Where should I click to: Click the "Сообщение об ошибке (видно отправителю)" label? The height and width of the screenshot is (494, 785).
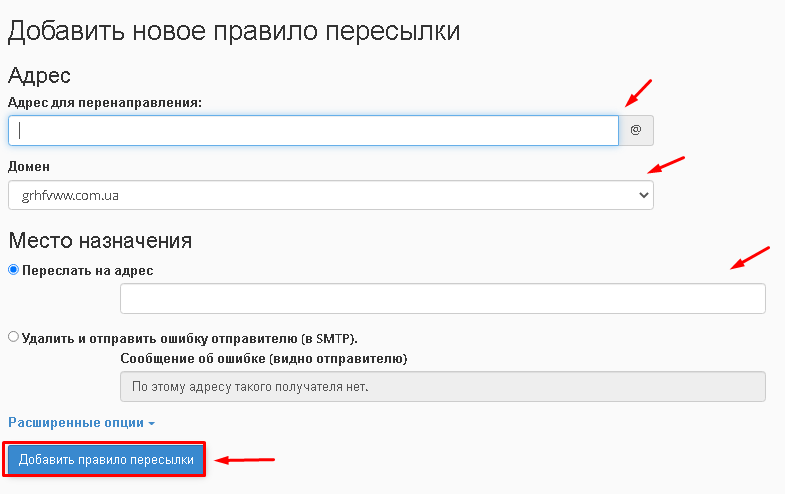point(263,358)
